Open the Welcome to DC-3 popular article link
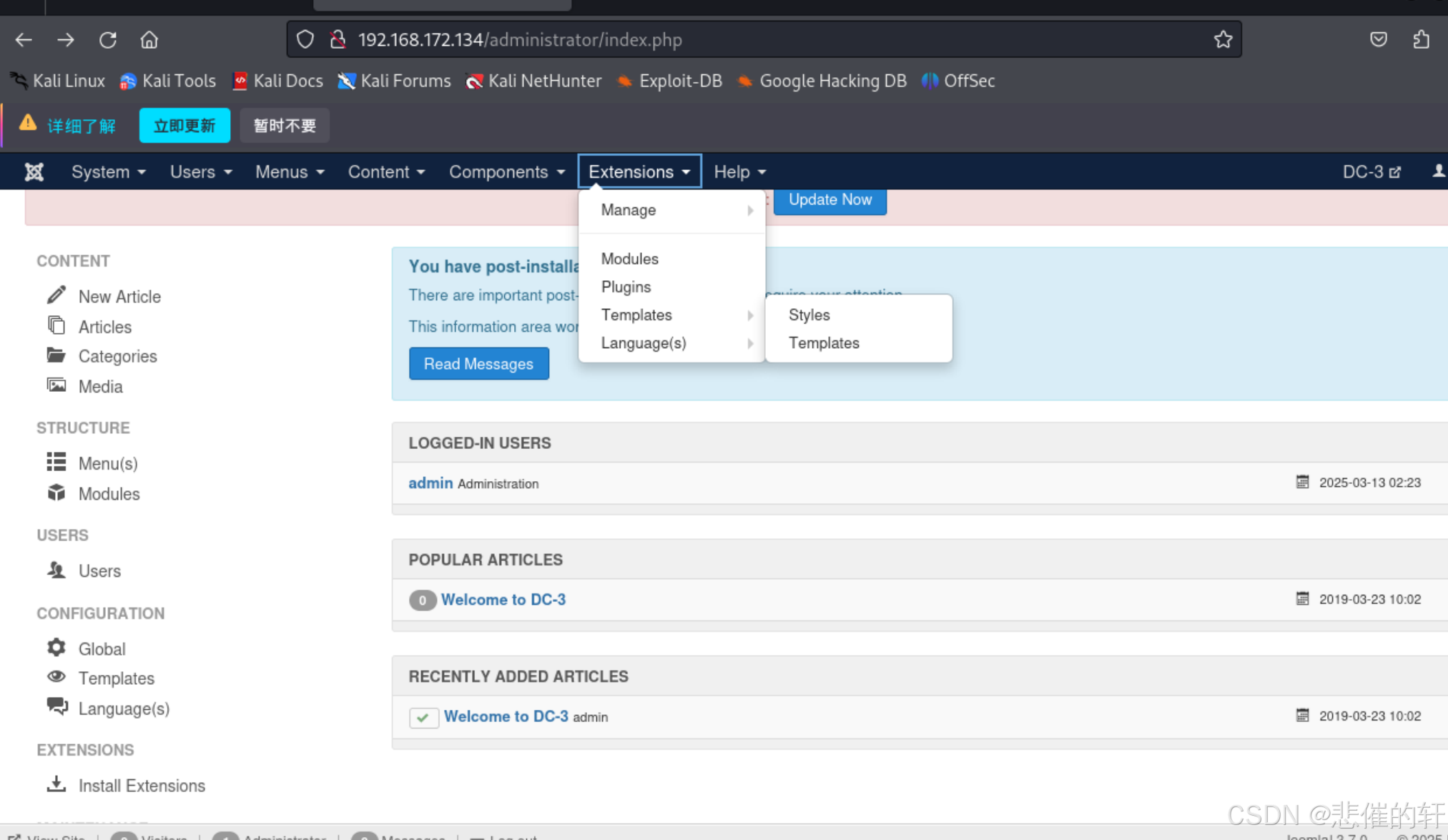The height and width of the screenshot is (840, 1448). (x=503, y=600)
